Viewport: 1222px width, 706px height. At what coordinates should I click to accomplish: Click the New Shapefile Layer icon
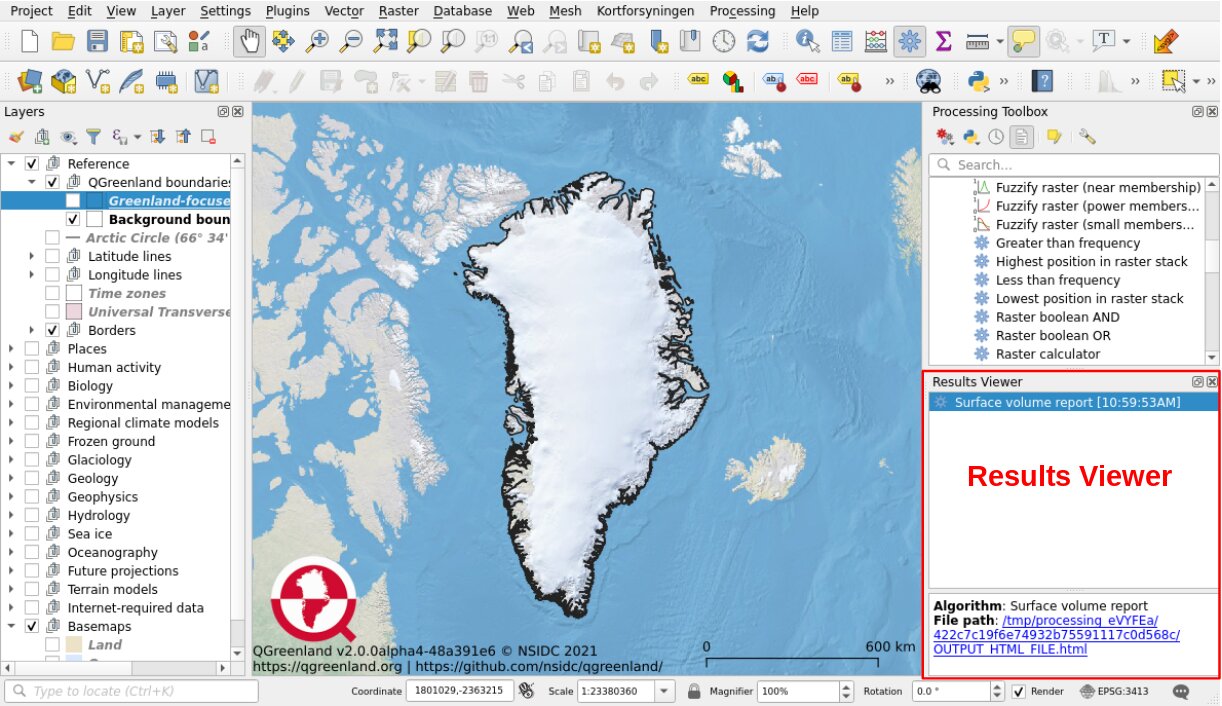(x=97, y=81)
